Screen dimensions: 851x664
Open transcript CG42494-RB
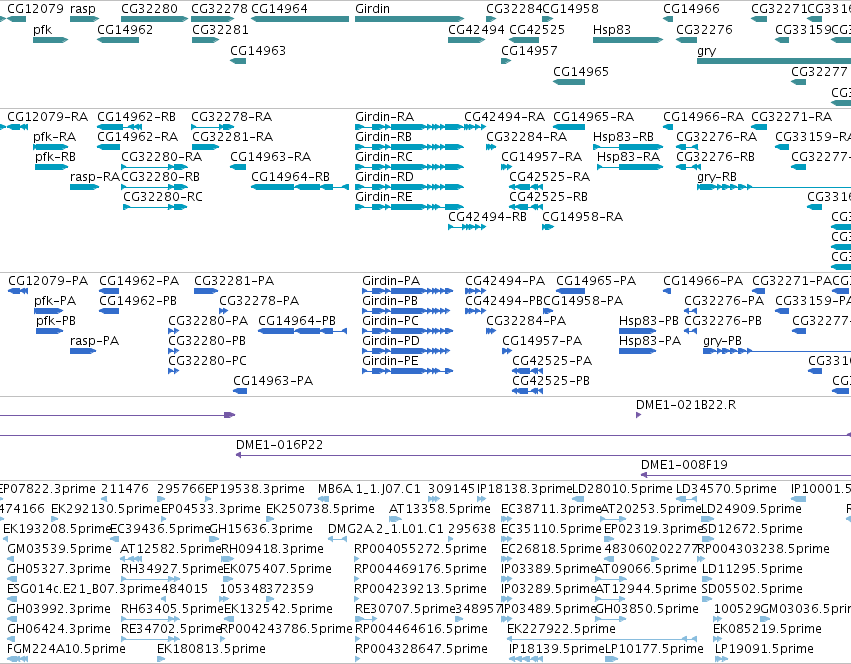[487, 217]
